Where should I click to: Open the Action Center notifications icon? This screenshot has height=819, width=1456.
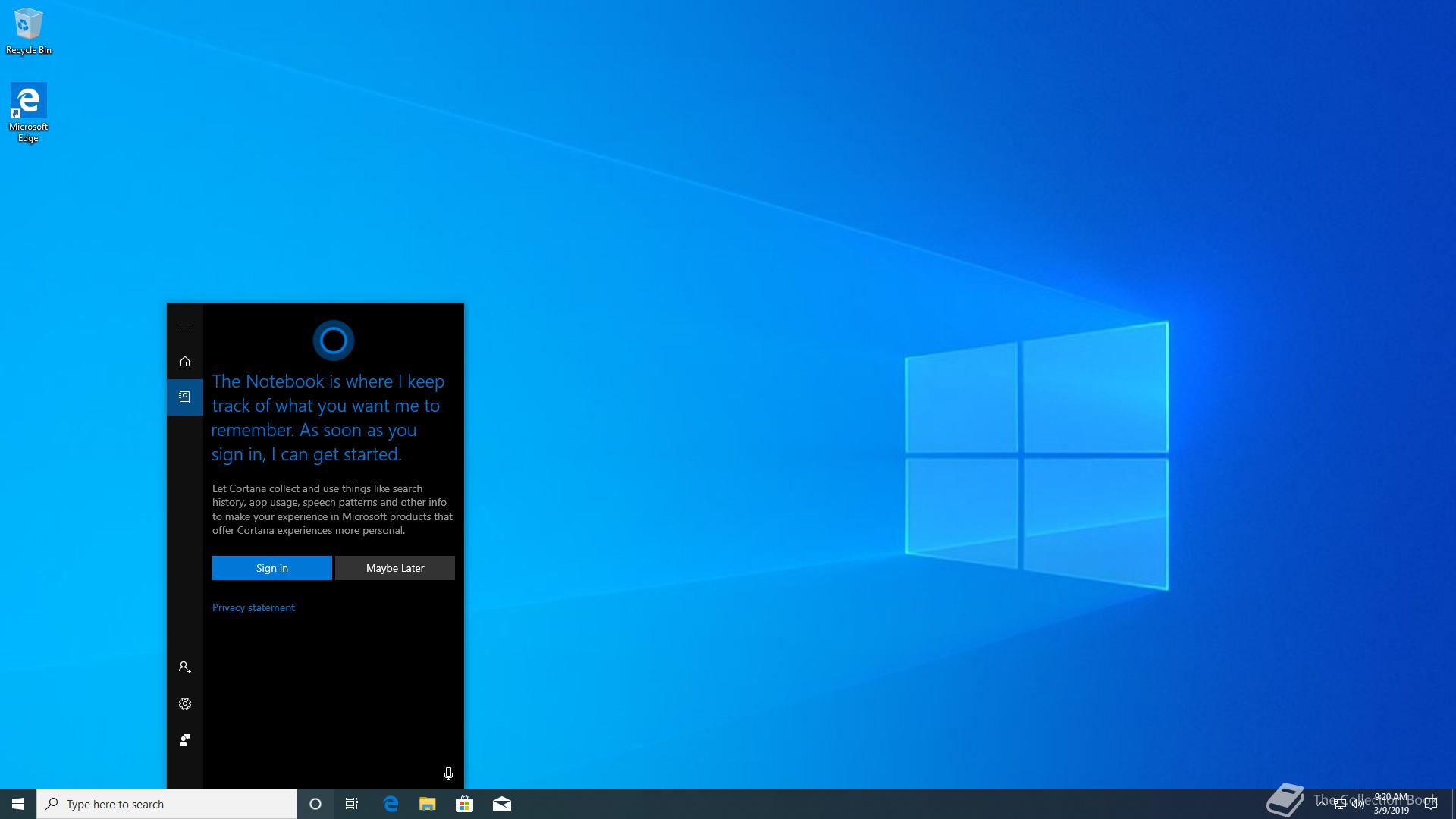click(x=1431, y=804)
